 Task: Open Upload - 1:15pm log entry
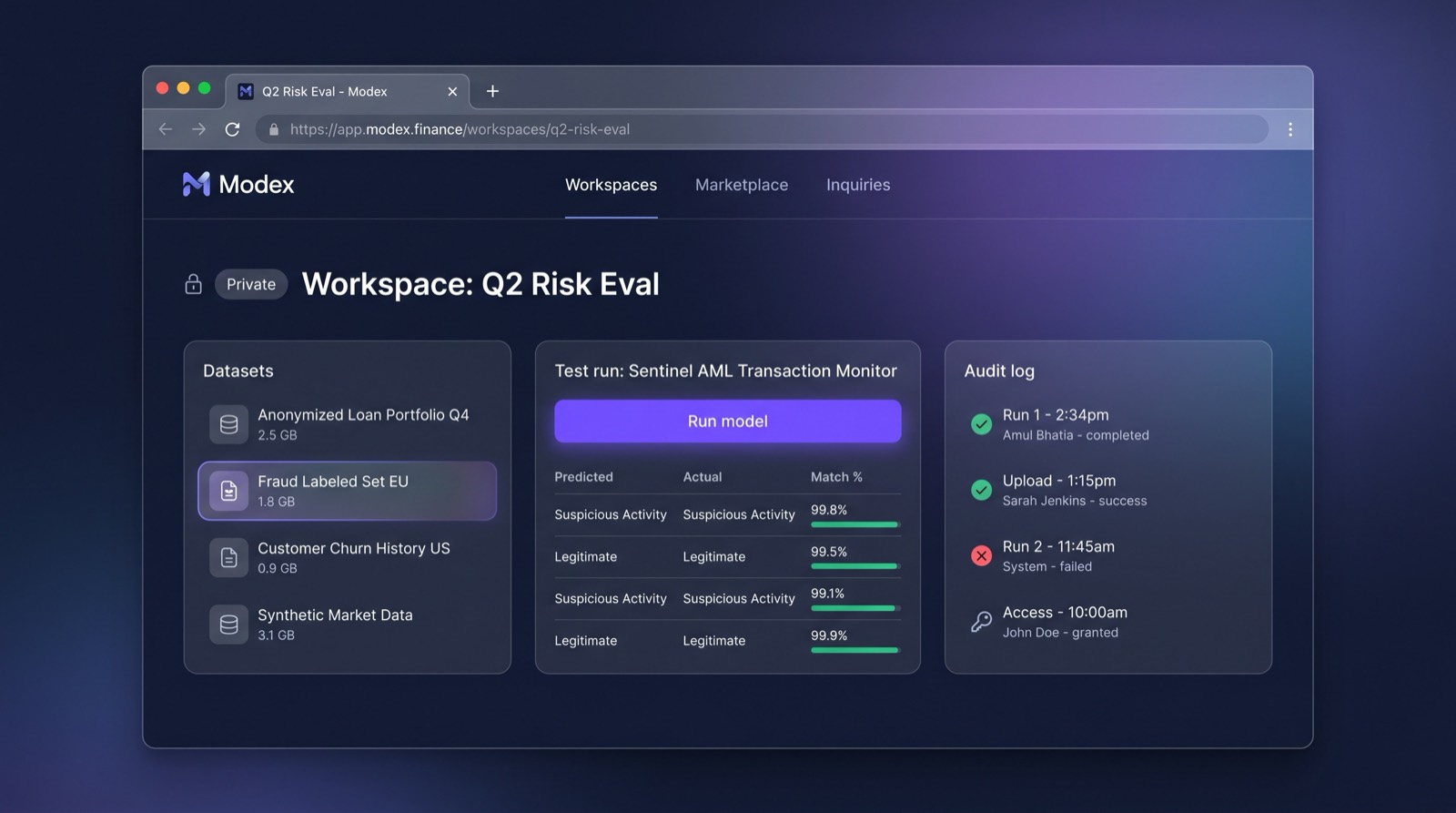click(x=1108, y=490)
